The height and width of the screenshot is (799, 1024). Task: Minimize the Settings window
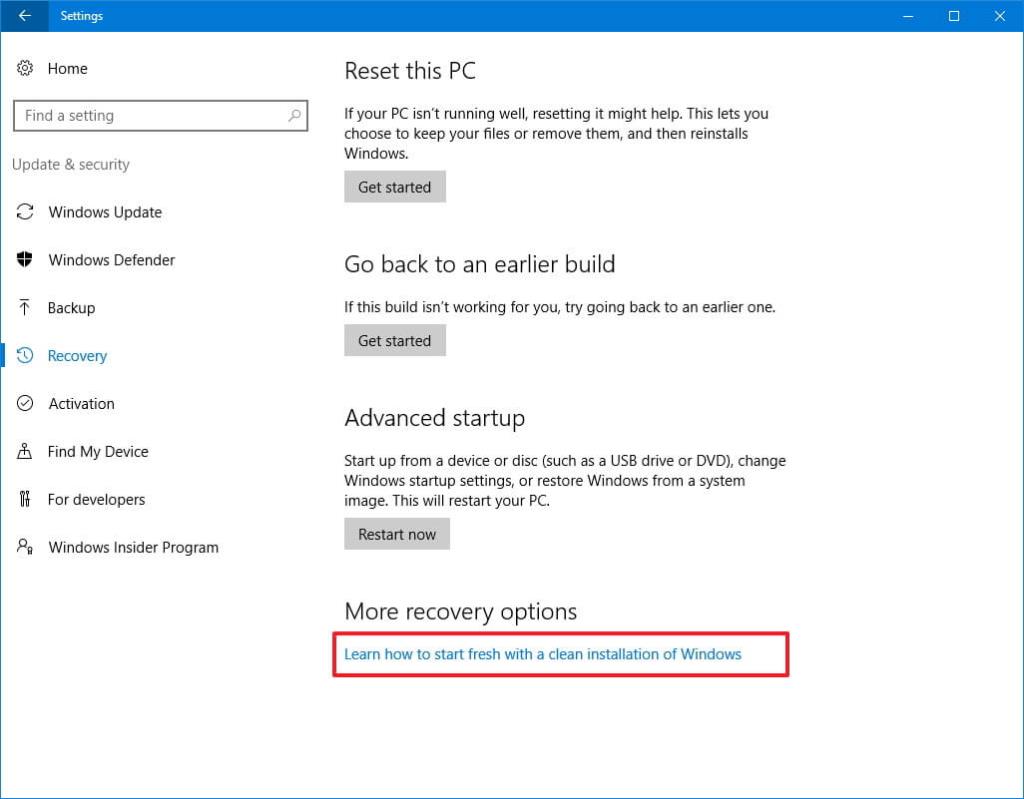point(908,16)
